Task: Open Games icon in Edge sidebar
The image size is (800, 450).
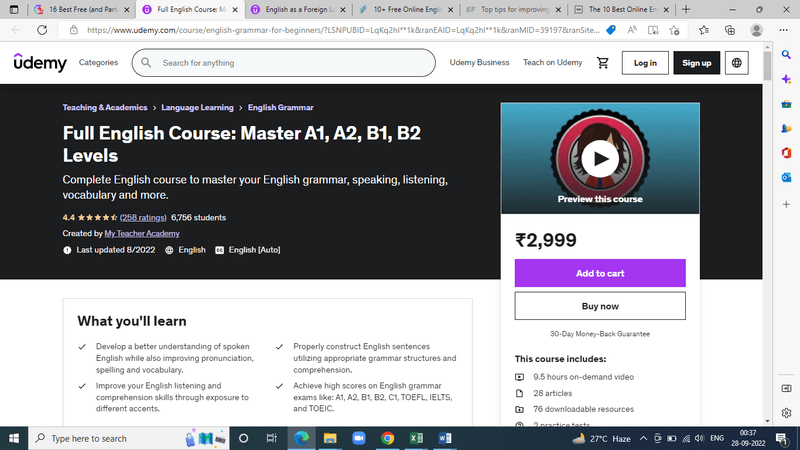Action: coord(786,129)
